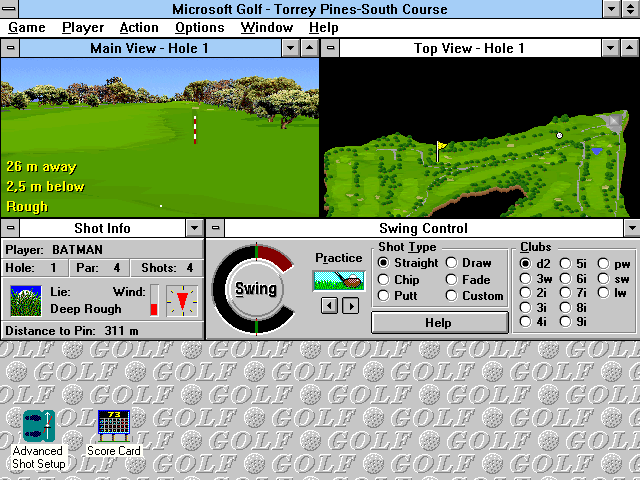Select the Chip shot type

399,280
